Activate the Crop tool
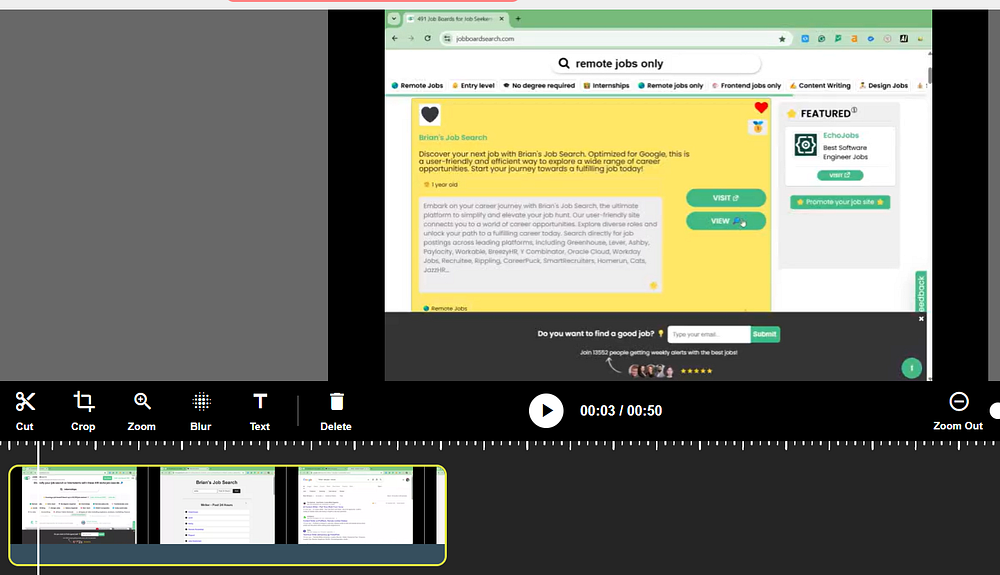 pos(83,411)
